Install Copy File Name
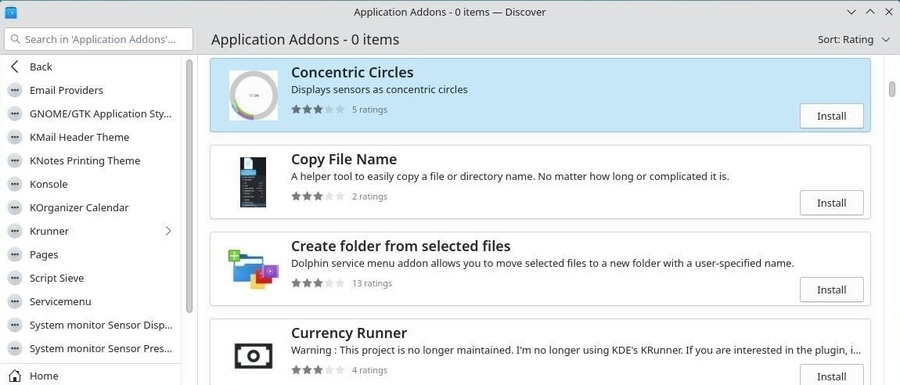Screen dimensions: 900x385 (x=832, y=203)
